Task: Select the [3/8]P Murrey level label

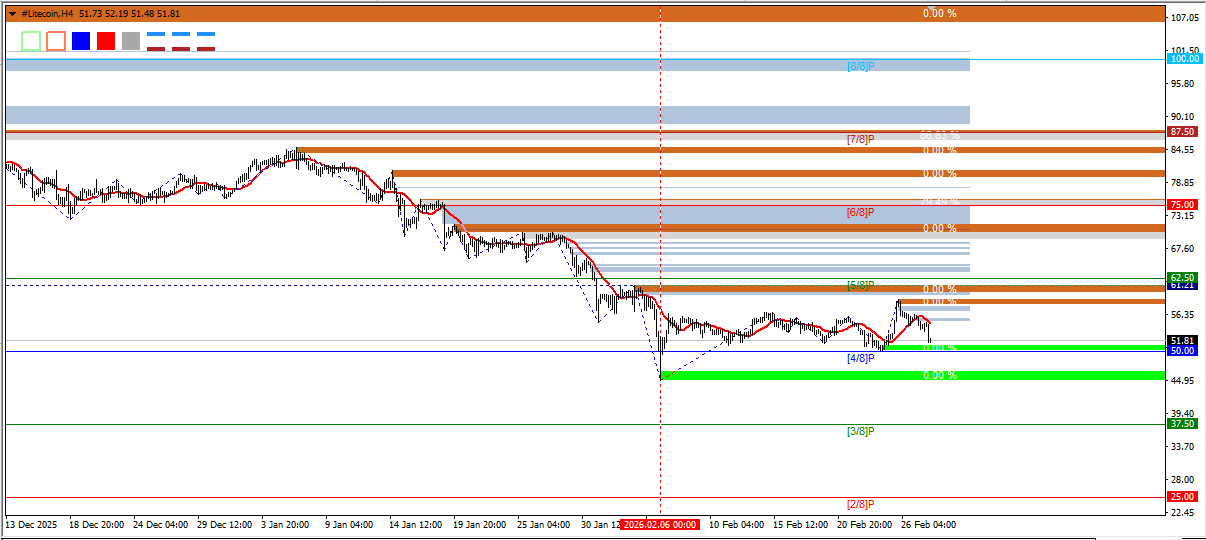Action: pyautogui.click(x=861, y=431)
